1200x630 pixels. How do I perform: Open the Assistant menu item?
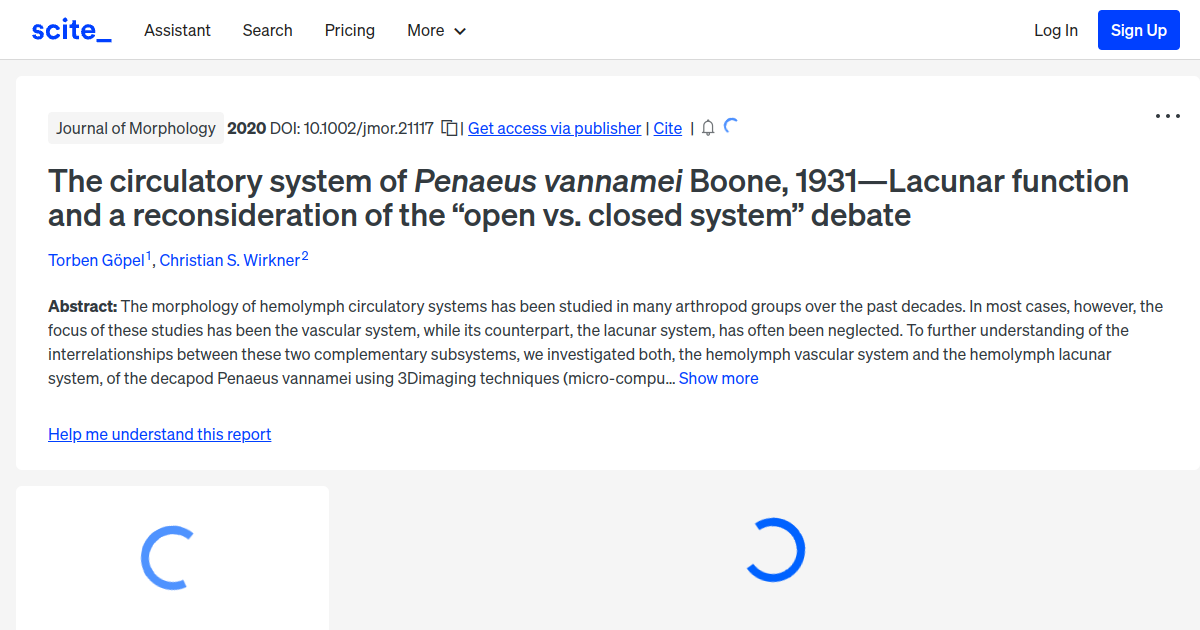[177, 30]
